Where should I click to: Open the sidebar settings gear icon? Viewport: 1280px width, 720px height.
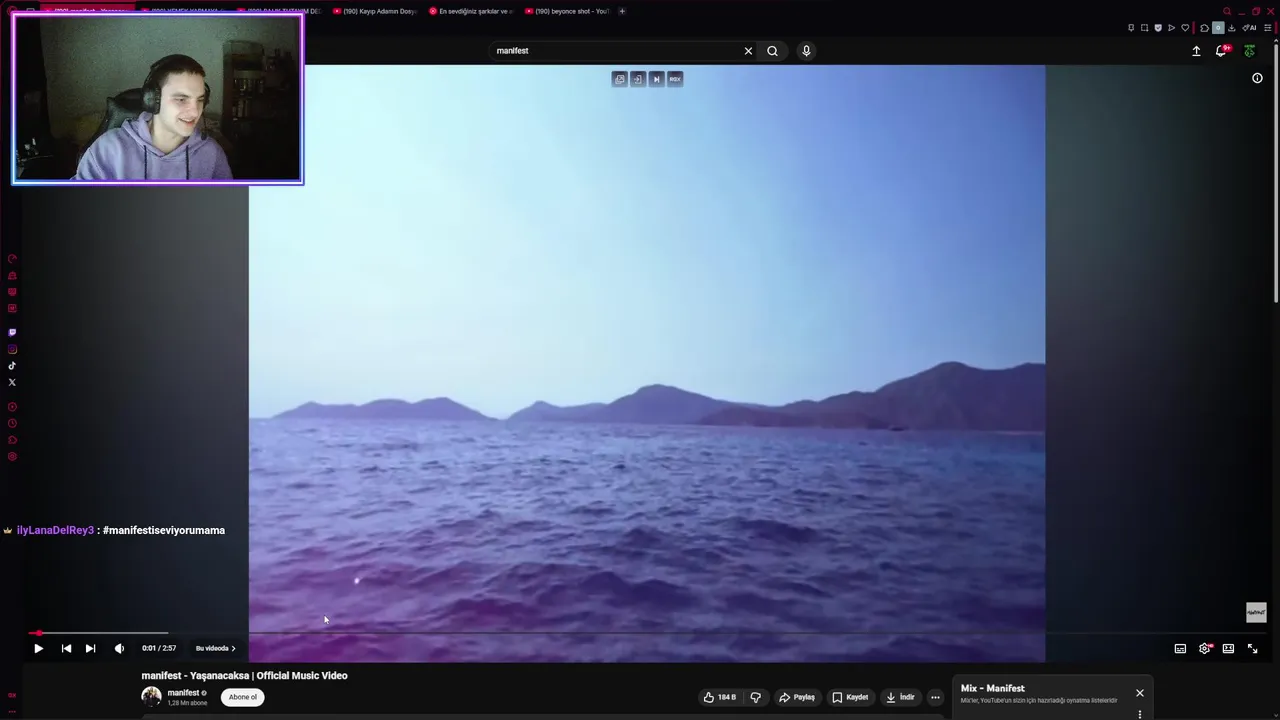pyautogui.click(x=12, y=457)
